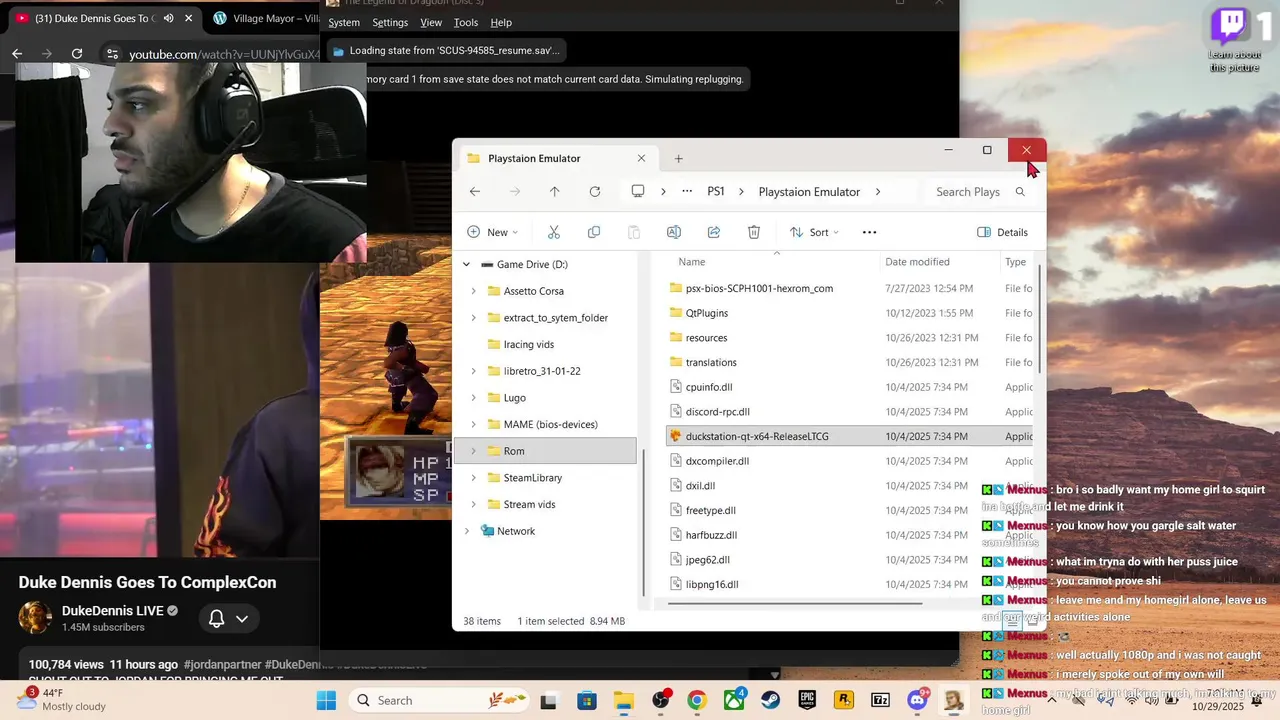This screenshot has width=1280, height=720.
Task: Open the Sort dropdown in Explorer
Action: click(814, 232)
